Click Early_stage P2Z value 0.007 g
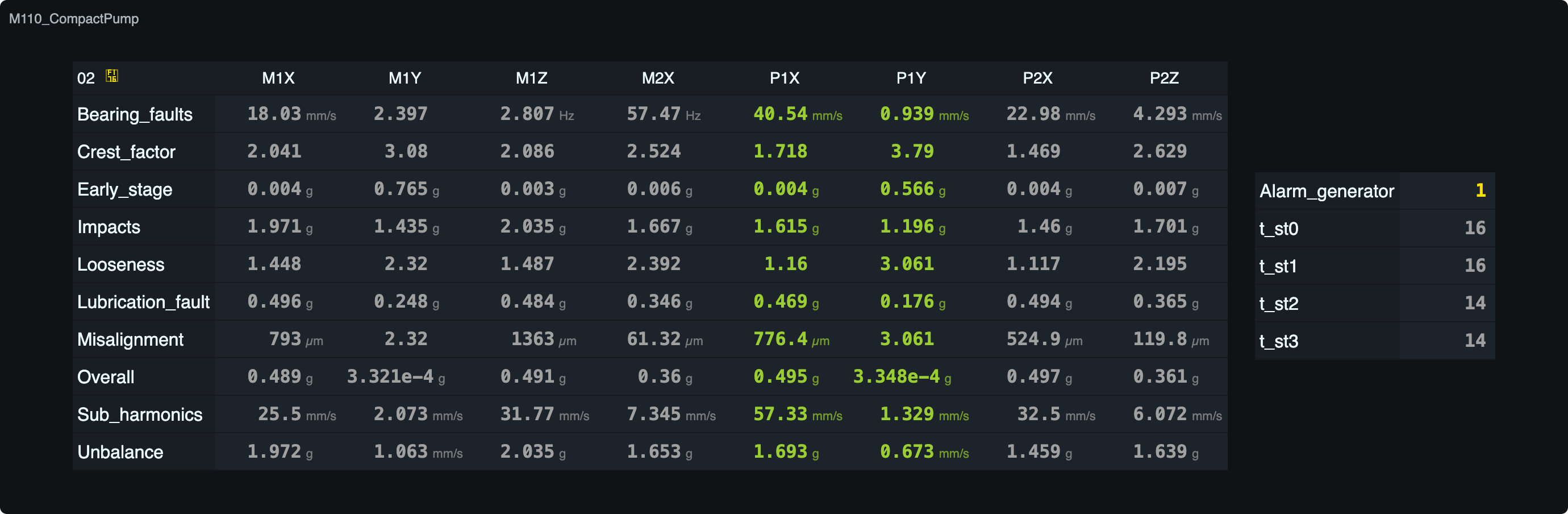The width and height of the screenshot is (1568, 514). [x=1166, y=189]
